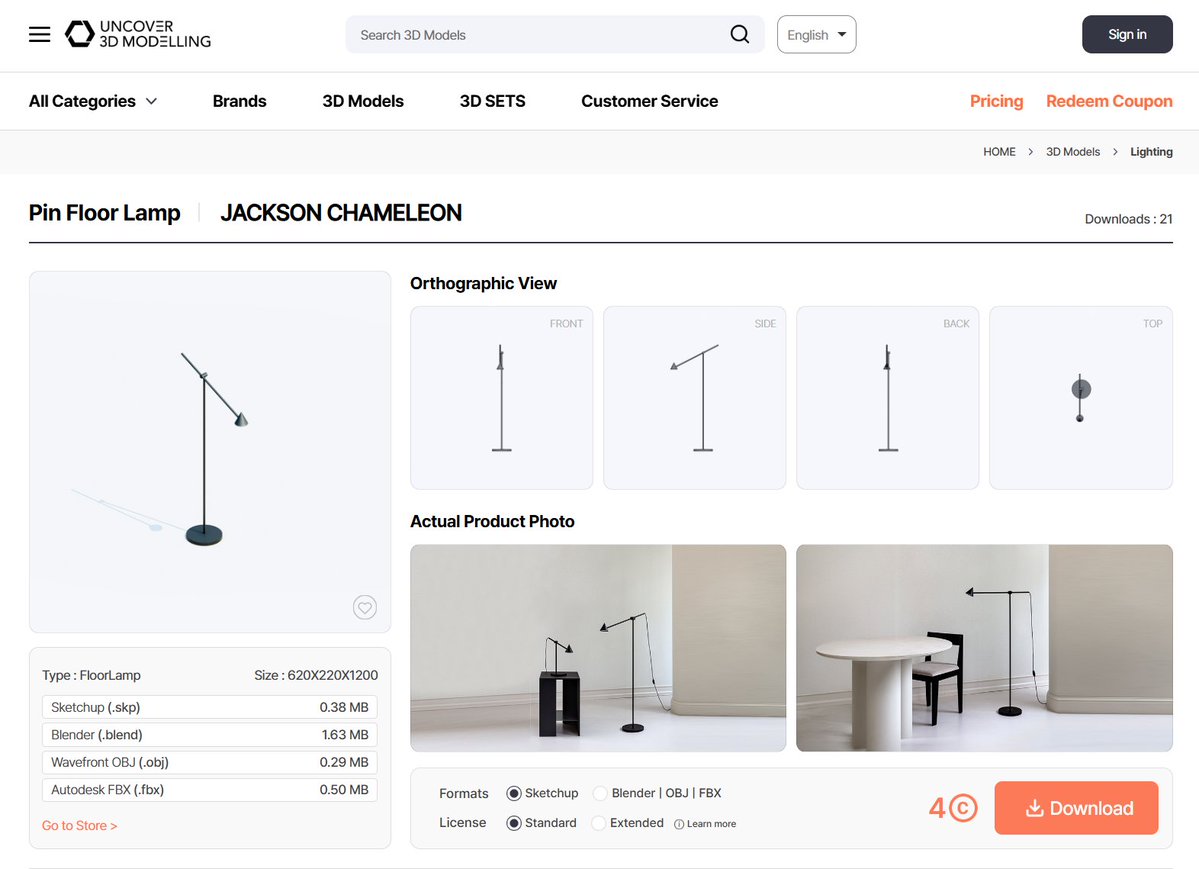Viewport: 1199px width, 869px height.
Task: Click the Type : FloorLamp label
Action: (x=91, y=675)
